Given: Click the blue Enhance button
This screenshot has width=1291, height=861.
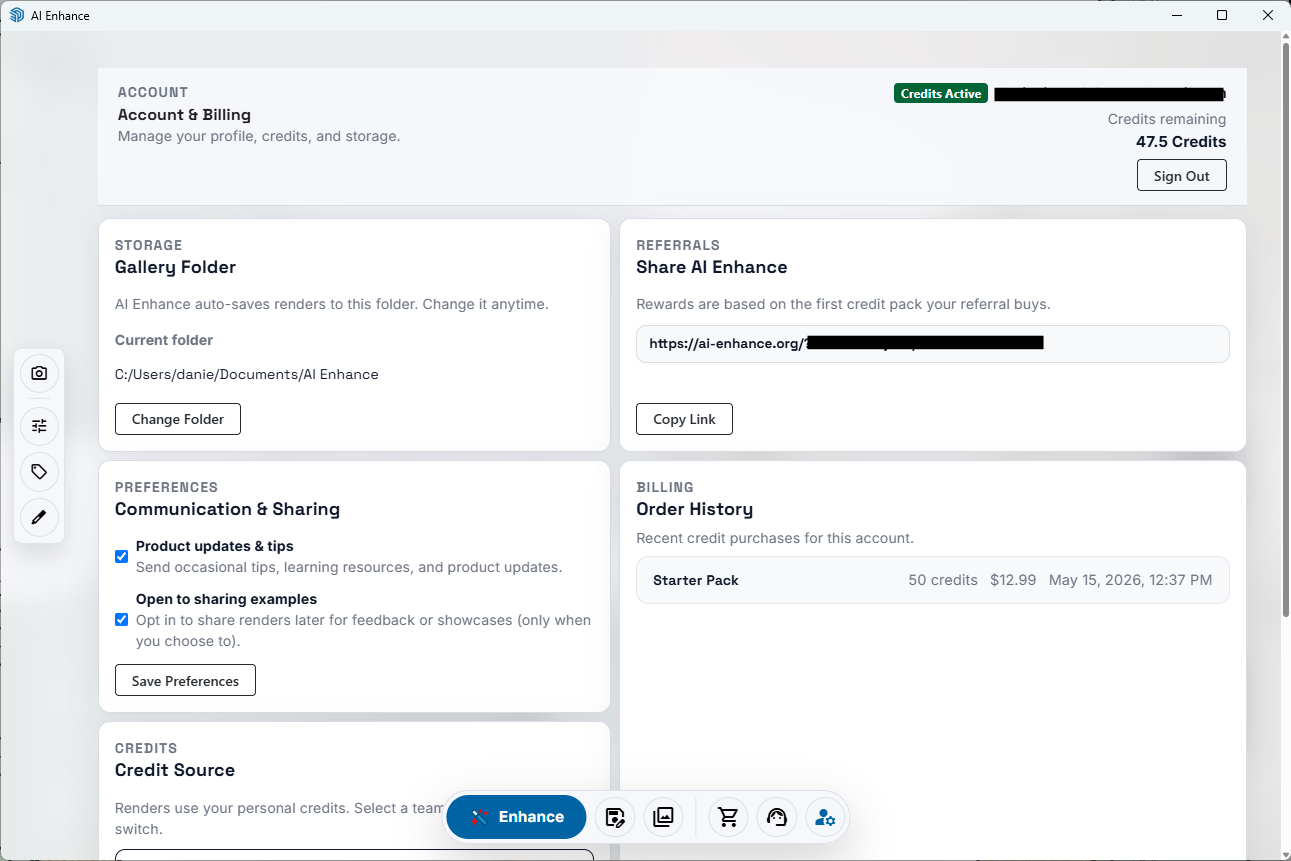Looking at the screenshot, I should [516, 817].
